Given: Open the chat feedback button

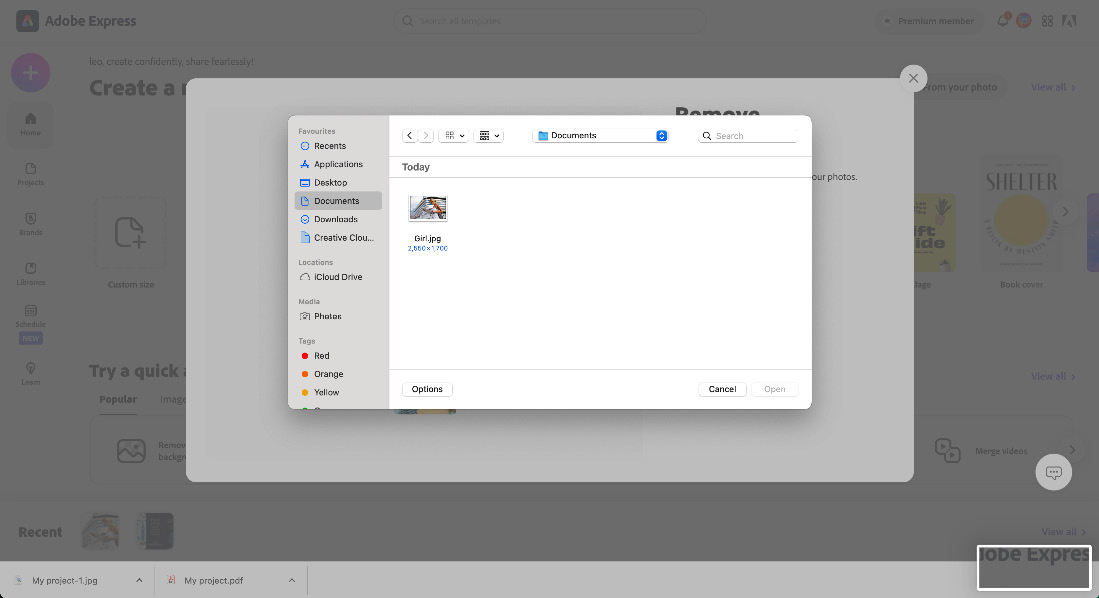Looking at the screenshot, I should coord(1053,473).
